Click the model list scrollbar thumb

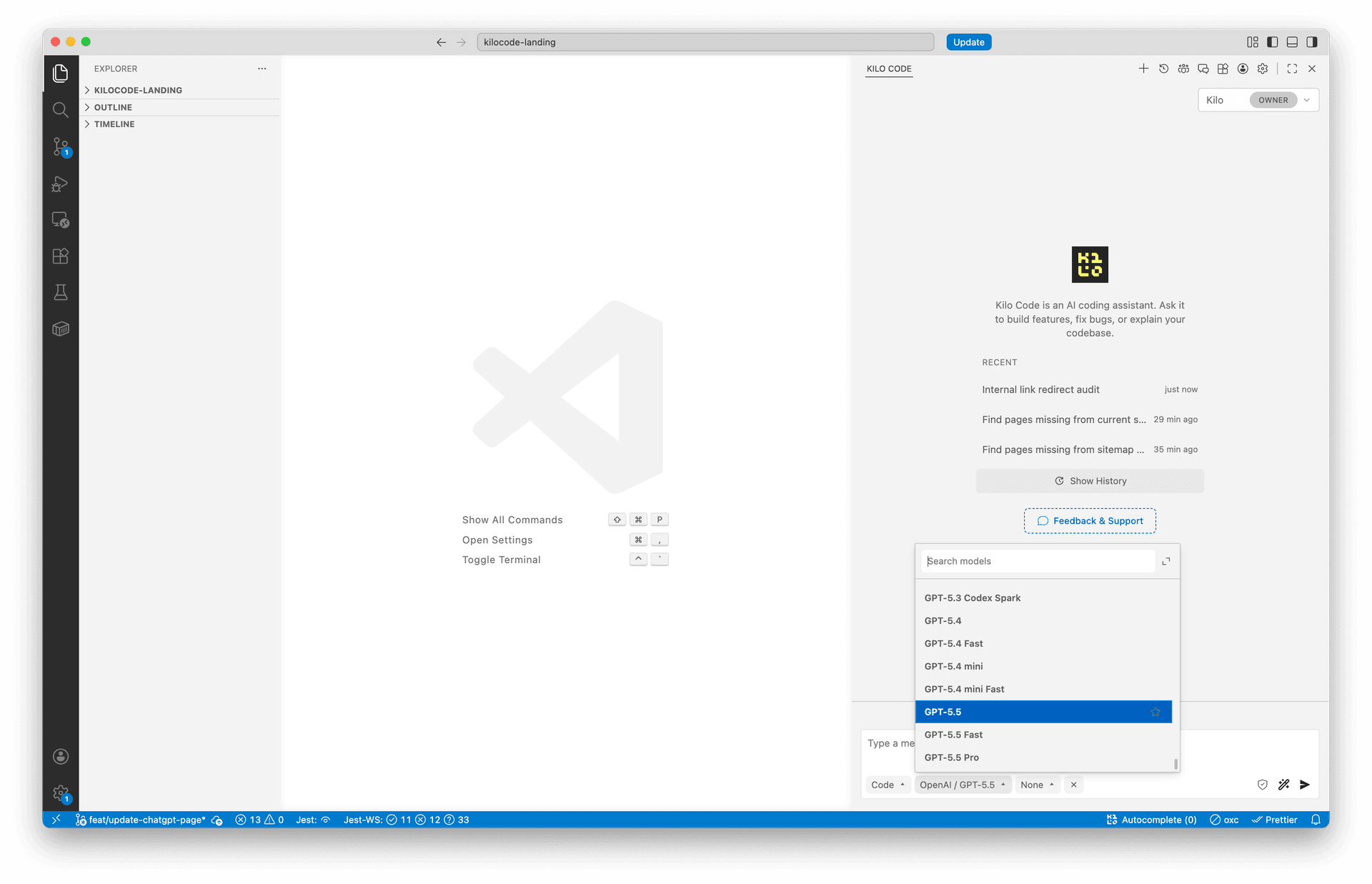pos(1175,764)
